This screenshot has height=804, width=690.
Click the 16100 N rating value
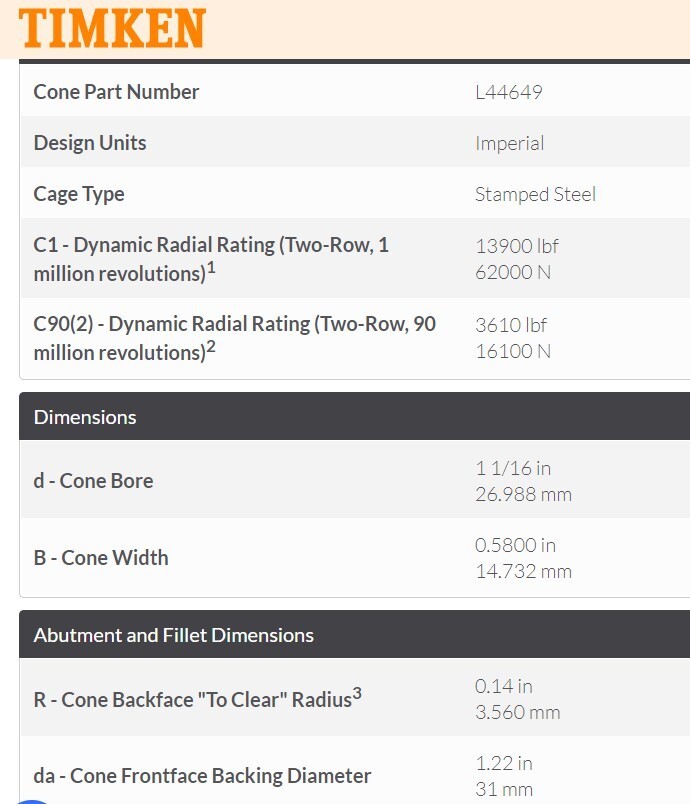click(x=513, y=351)
